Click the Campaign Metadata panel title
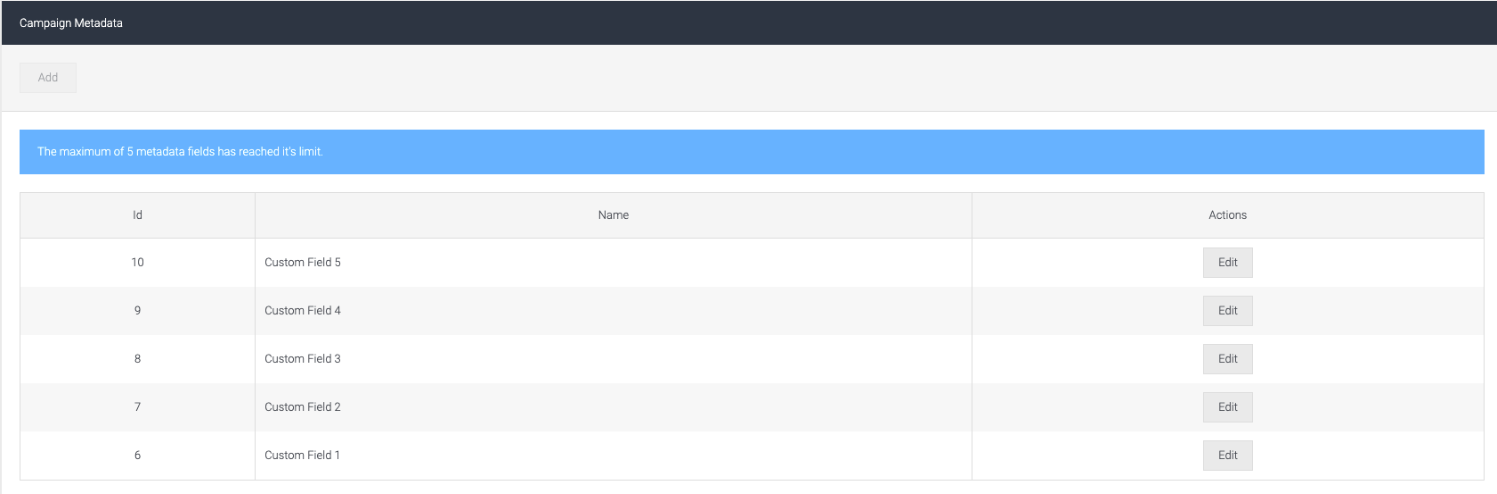This screenshot has width=1497, height=494. tap(71, 23)
